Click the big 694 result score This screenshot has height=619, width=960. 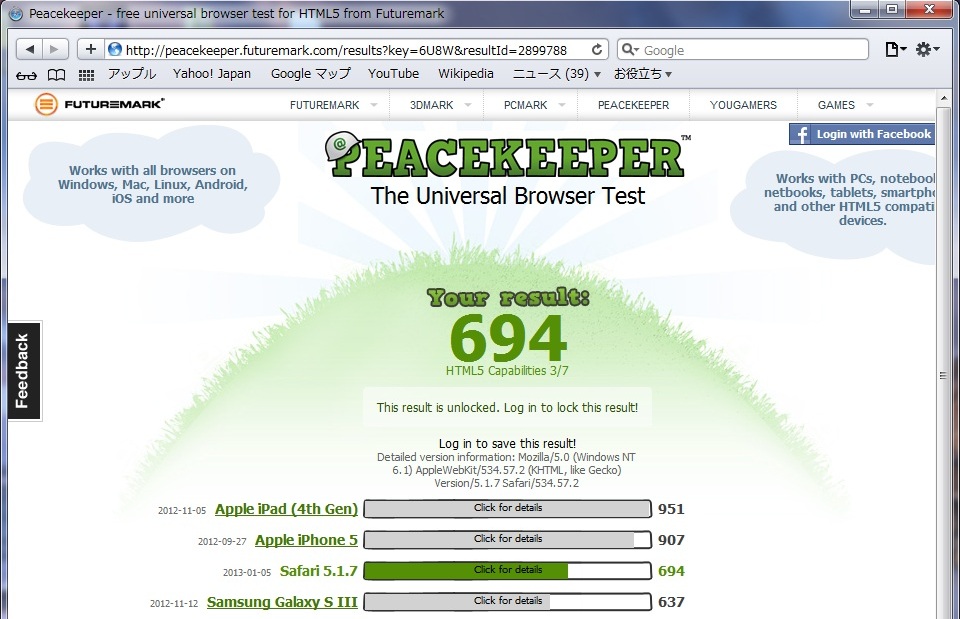[x=508, y=337]
